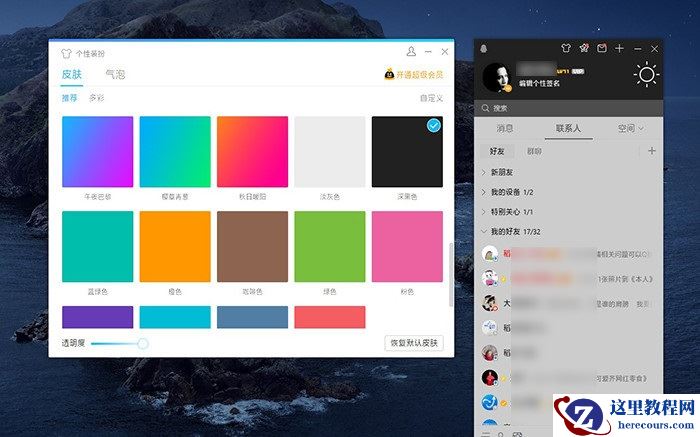
Task: Close the skin dialog
Action: [x=445, y=52]
